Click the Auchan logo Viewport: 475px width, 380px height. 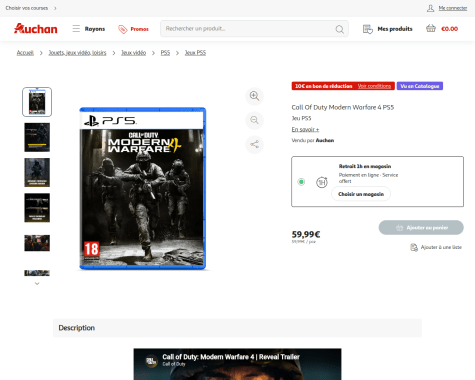pyautogui.click(x=36, y=29)
